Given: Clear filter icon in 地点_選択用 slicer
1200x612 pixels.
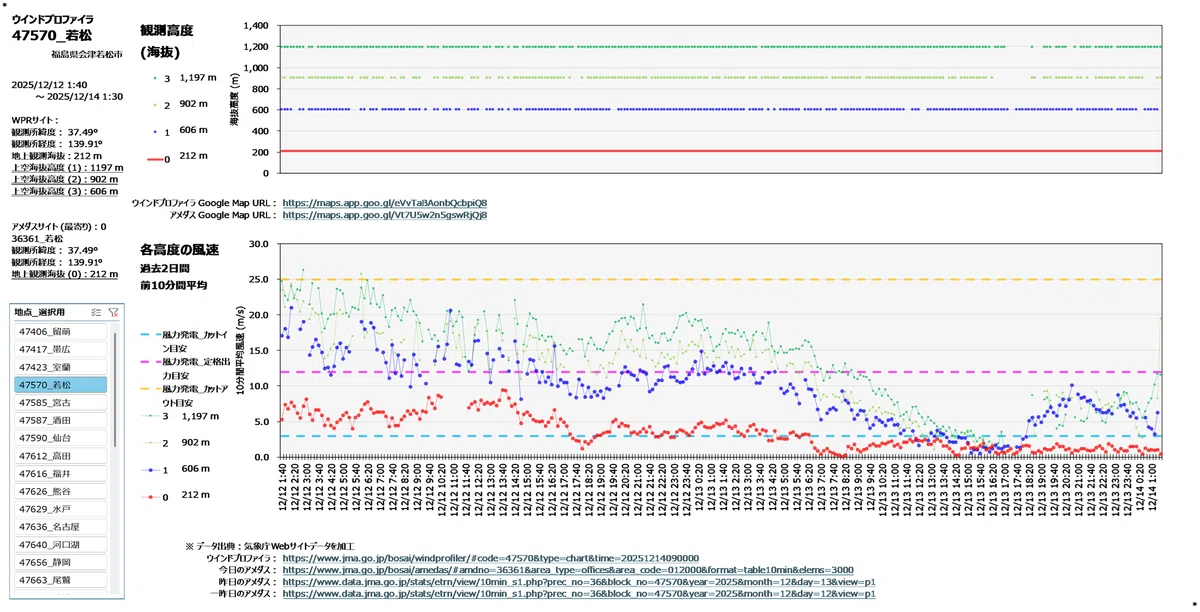Looking at the screenshot, I should (113, 312).
